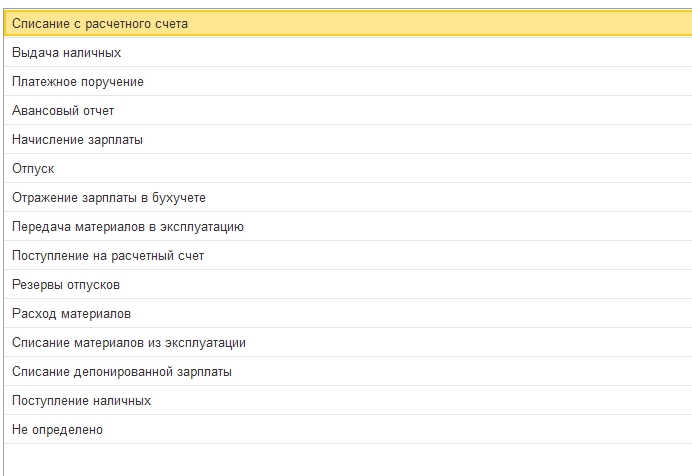Pick 'Начисление зарплаты' in the list

77,139
